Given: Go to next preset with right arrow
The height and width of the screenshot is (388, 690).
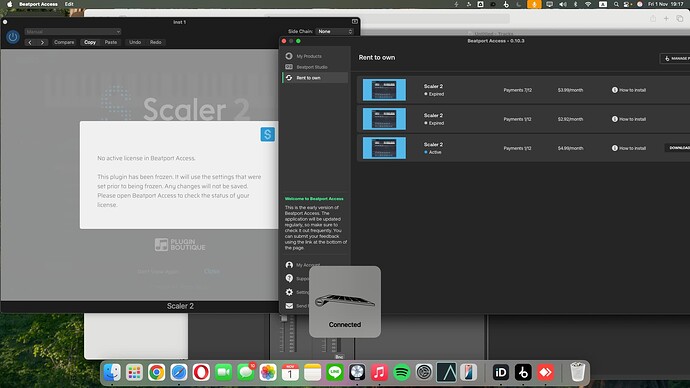Looking at the screenshot, I should pos(42,42).
